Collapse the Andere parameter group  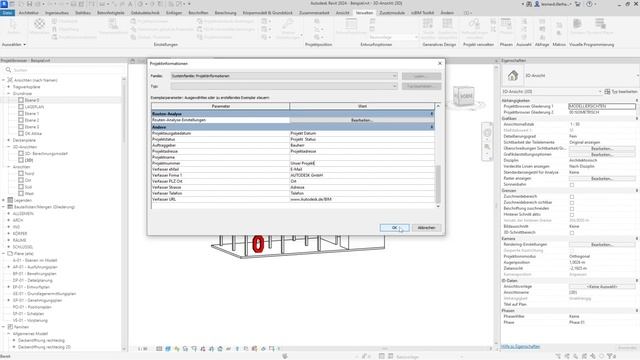tap(432, 127)
